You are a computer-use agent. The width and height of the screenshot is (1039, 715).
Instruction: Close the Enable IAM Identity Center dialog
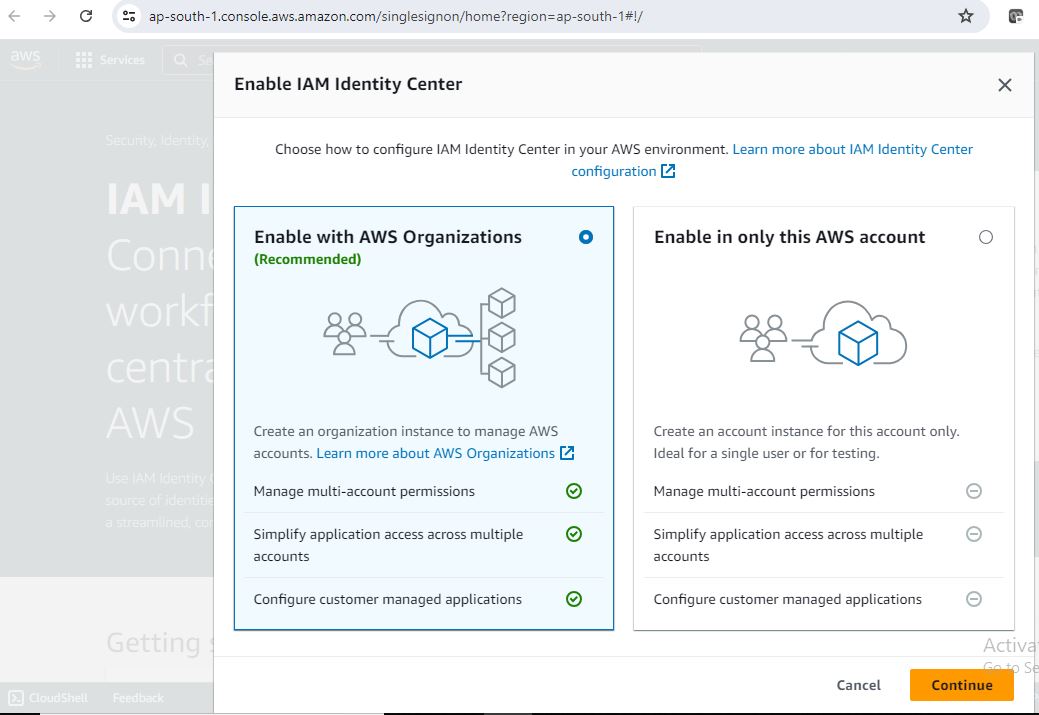point(1005,85)
